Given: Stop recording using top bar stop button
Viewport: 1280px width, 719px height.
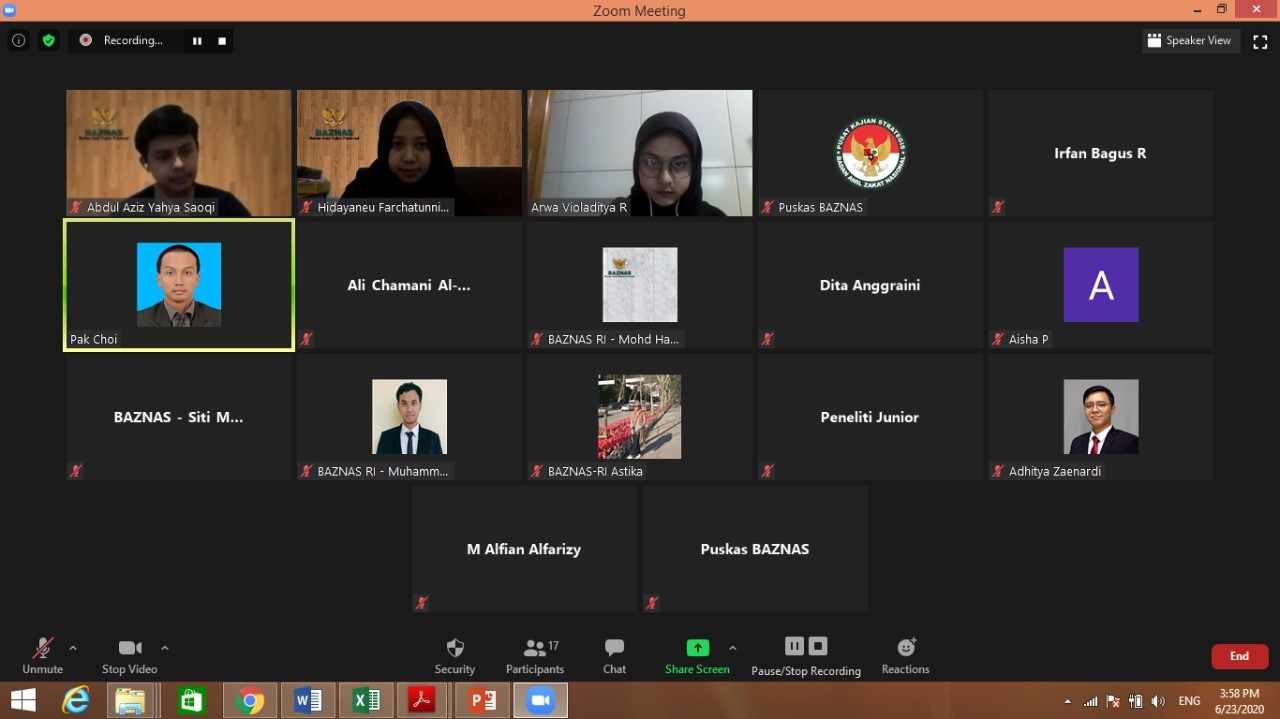Looking at the screenshot, I should coord(222,41).
